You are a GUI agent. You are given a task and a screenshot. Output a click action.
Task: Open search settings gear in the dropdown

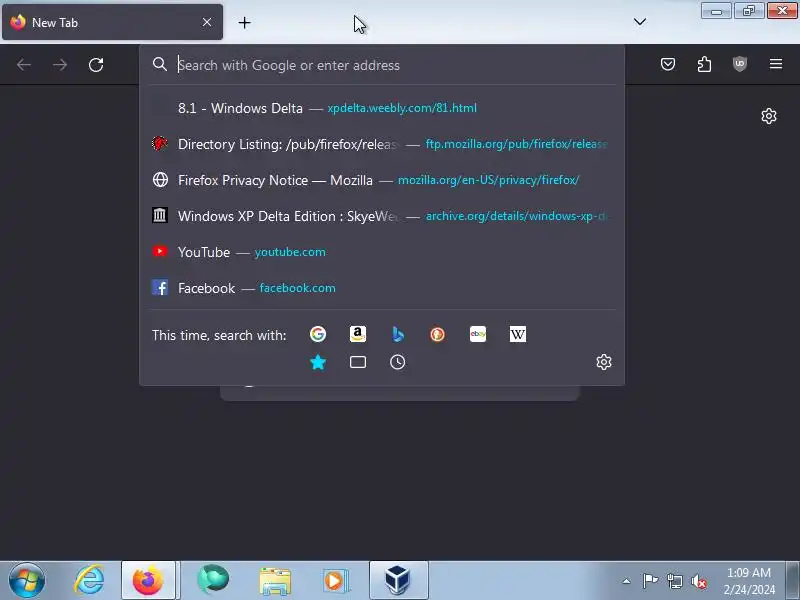tap(604, 362)
